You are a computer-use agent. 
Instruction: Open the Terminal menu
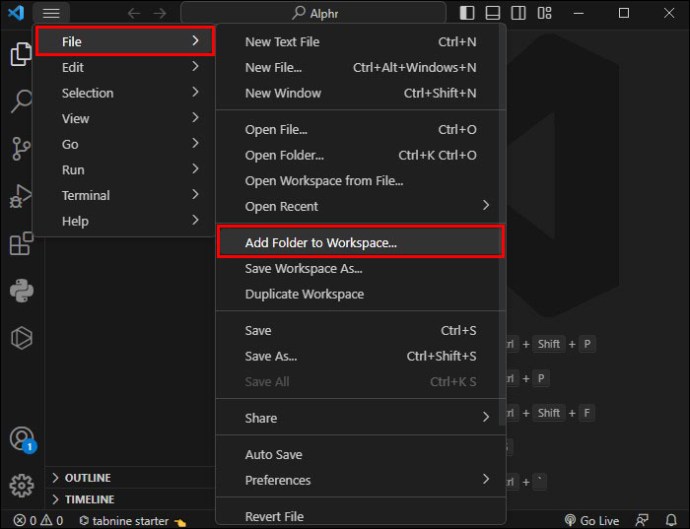pos(125,195)
